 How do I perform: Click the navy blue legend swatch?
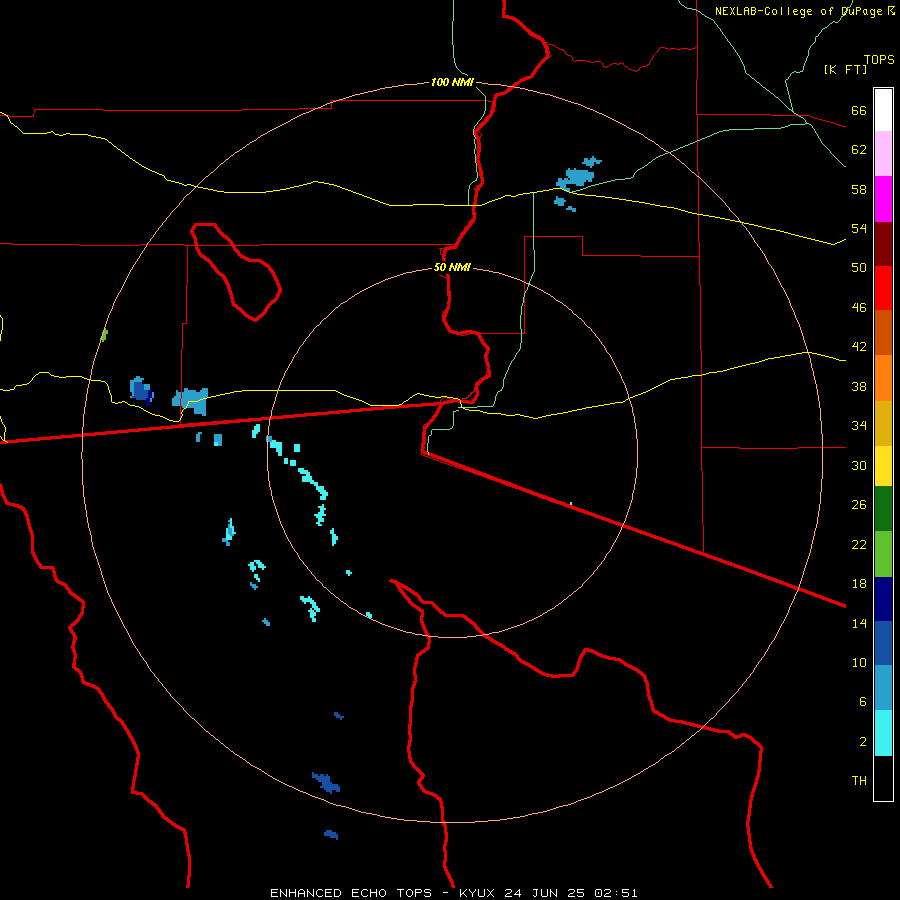pos(883,599)
